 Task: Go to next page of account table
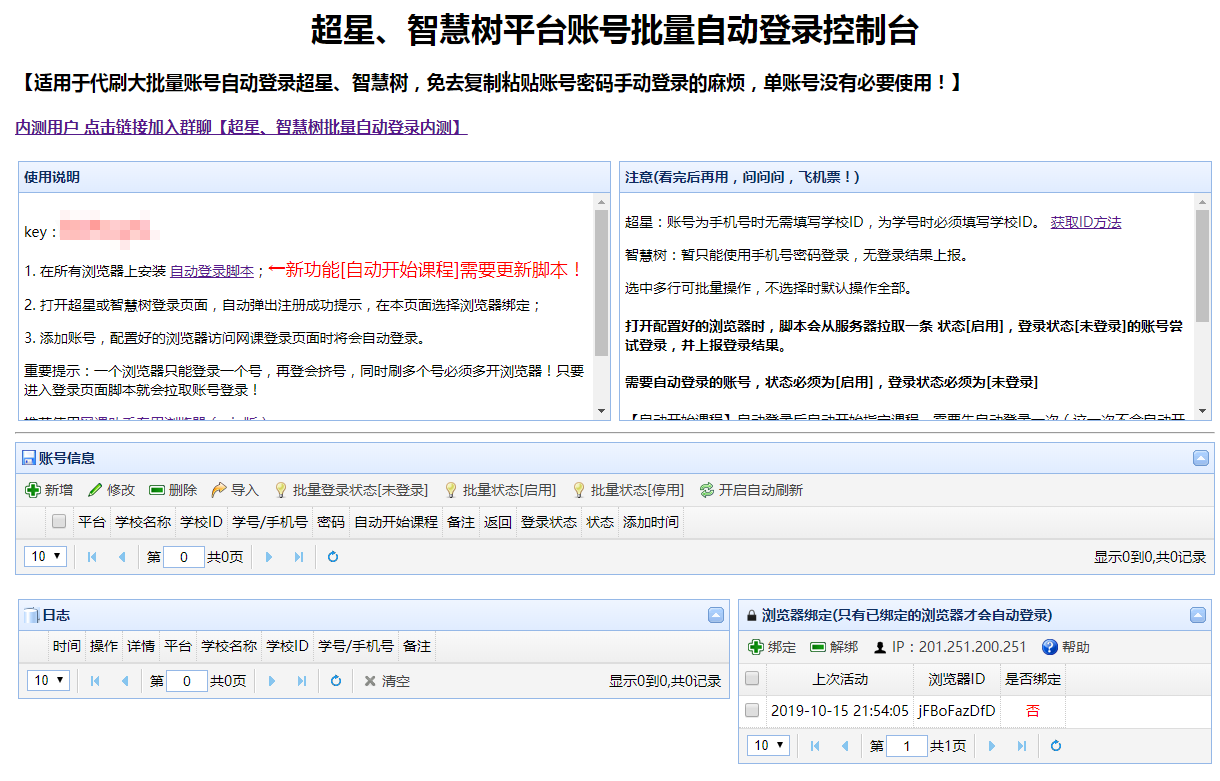point(268,557)
